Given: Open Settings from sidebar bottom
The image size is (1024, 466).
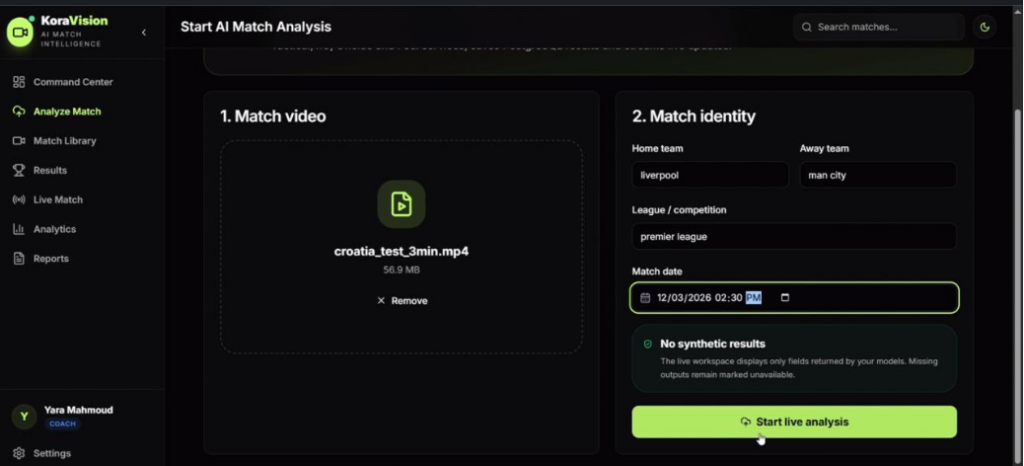Looking at the screenshot, I should point(52,453).
